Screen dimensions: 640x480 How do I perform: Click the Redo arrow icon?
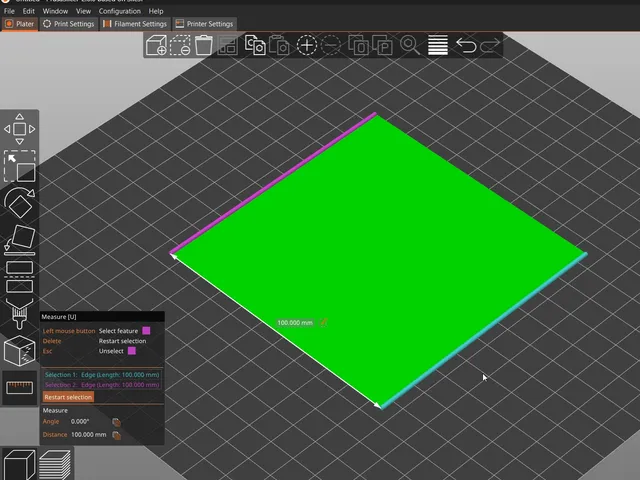(490, 45)
